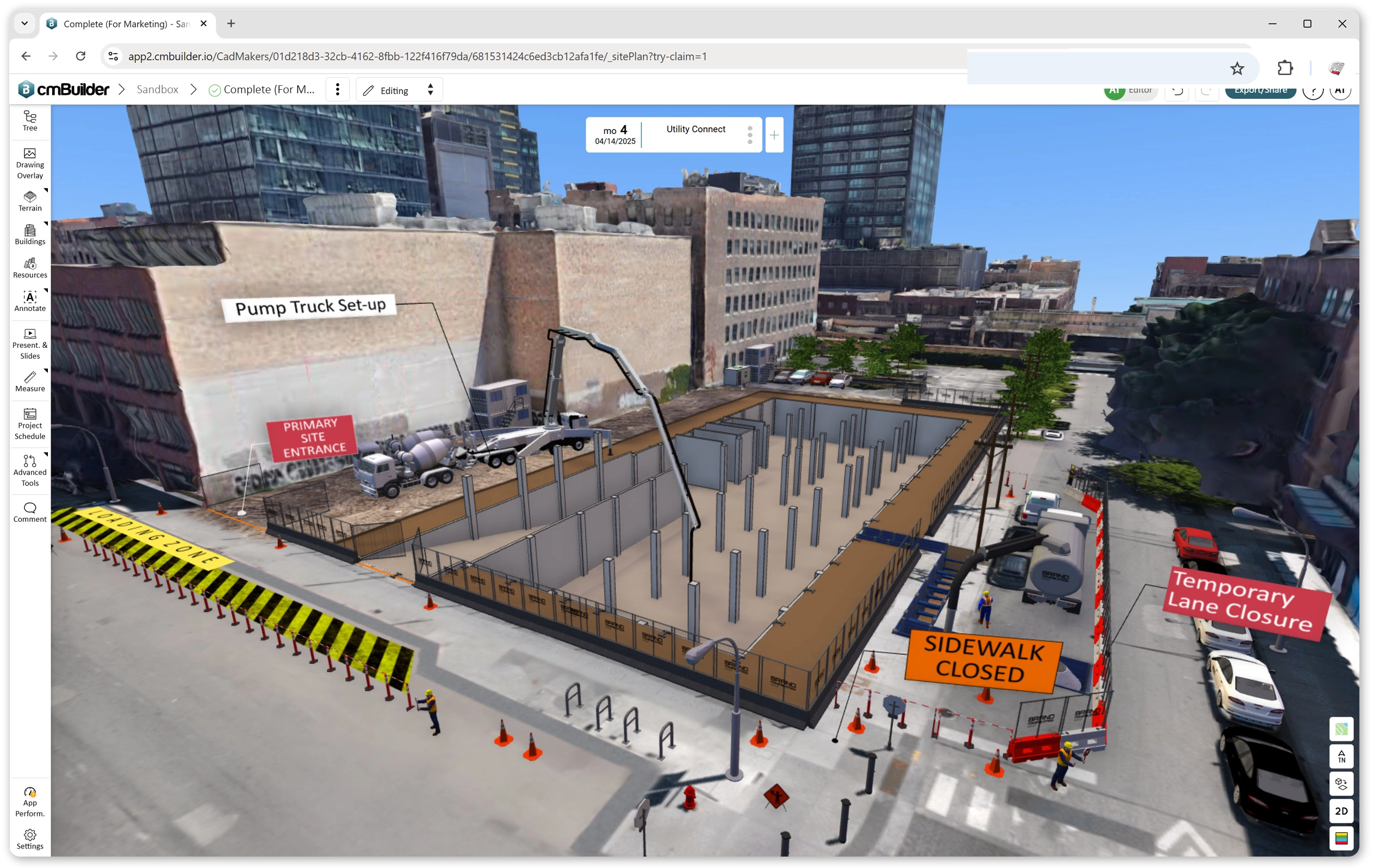Toggle the map basemap view button

pos(1340,729)
